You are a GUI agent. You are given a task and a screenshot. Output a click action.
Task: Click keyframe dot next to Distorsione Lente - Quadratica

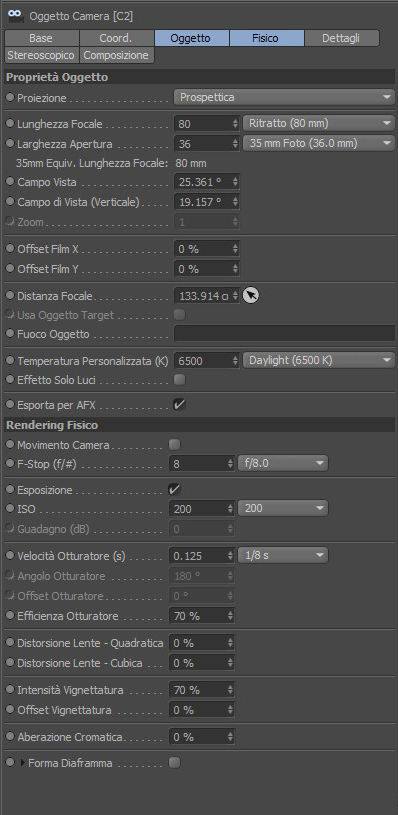coord(10,642)
